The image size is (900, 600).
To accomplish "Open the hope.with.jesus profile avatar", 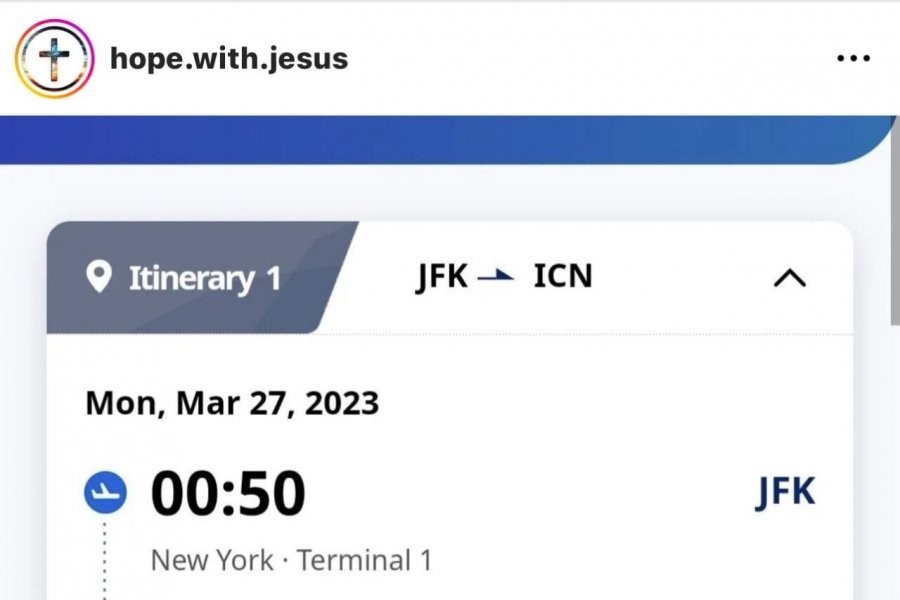I will tap(54, 59).
